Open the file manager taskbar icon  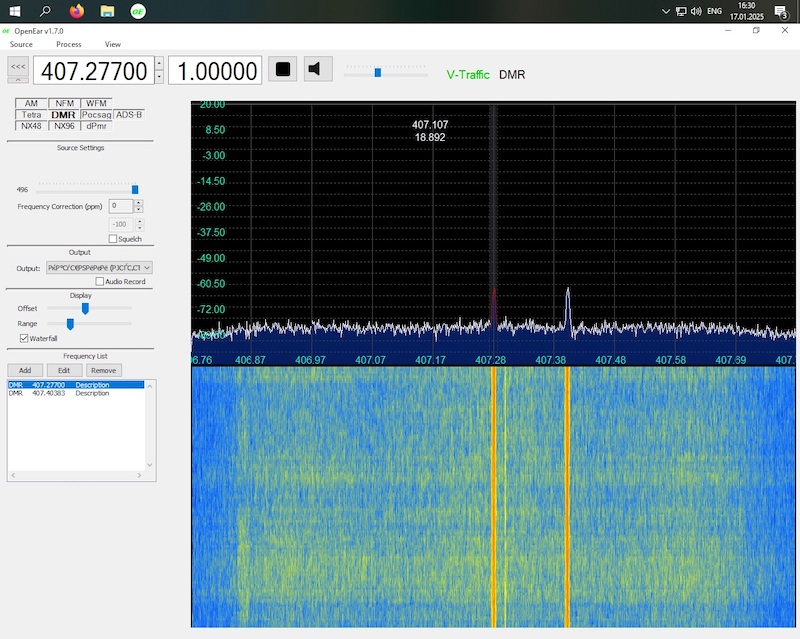107,11
